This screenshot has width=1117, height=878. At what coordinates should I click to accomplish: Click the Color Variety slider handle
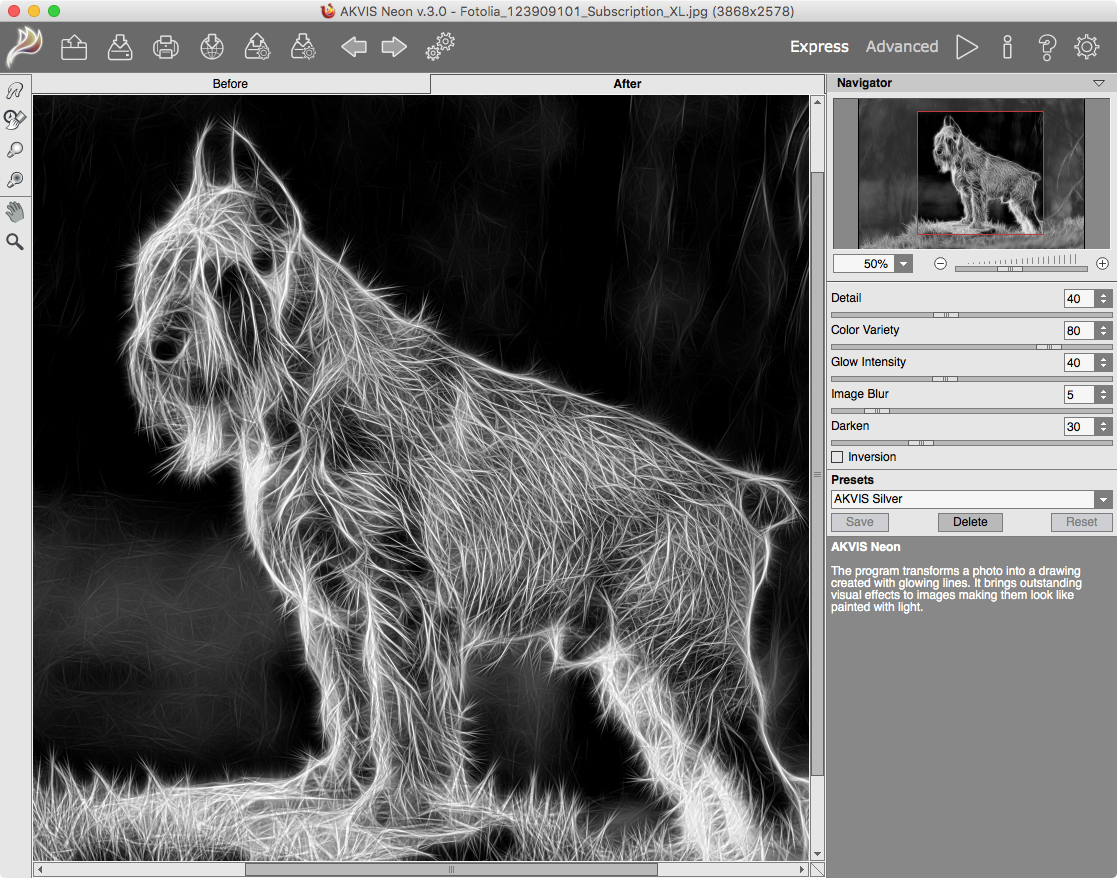click(x=1049, y=347)
